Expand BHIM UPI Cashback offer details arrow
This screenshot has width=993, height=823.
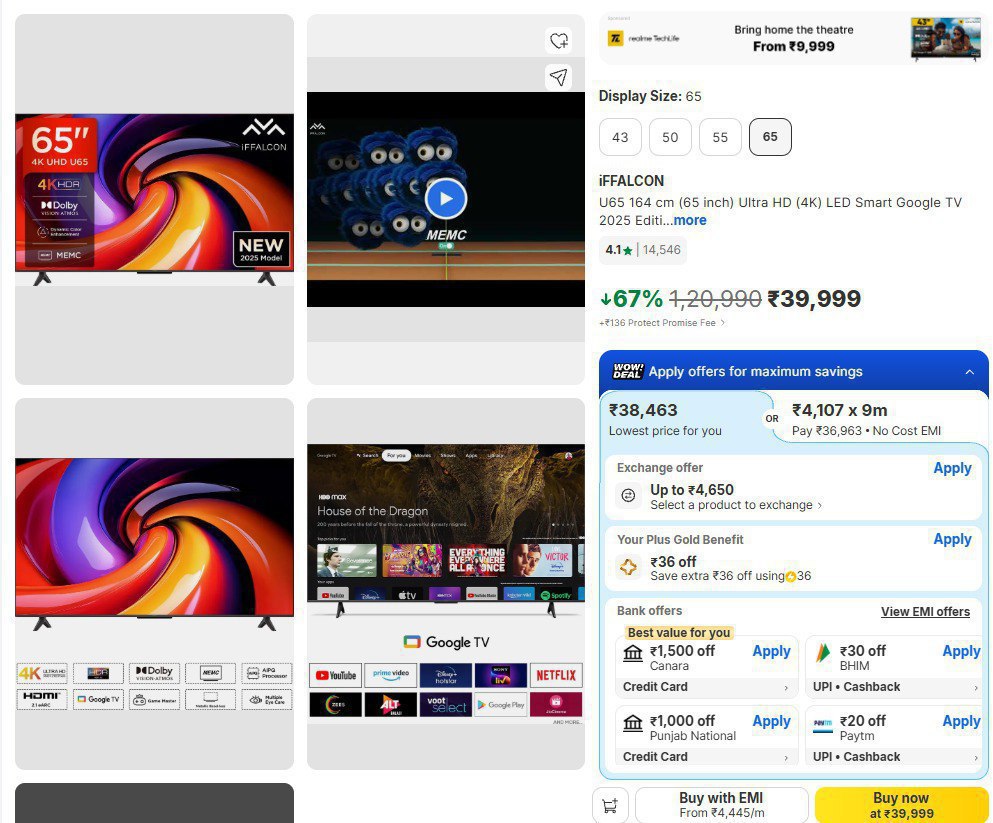[976, 688]
